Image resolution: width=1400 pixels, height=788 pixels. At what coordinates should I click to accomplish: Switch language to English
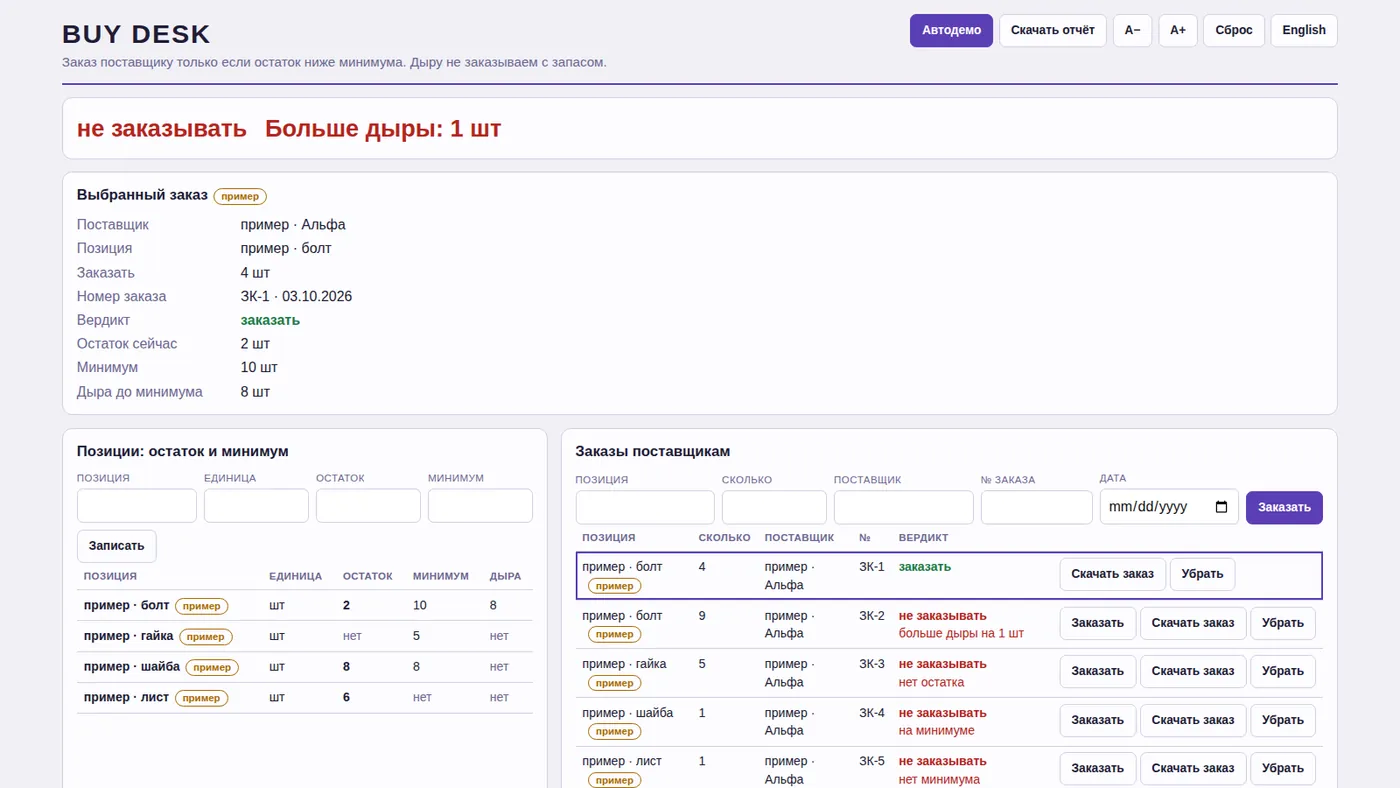coord(1304,30)
